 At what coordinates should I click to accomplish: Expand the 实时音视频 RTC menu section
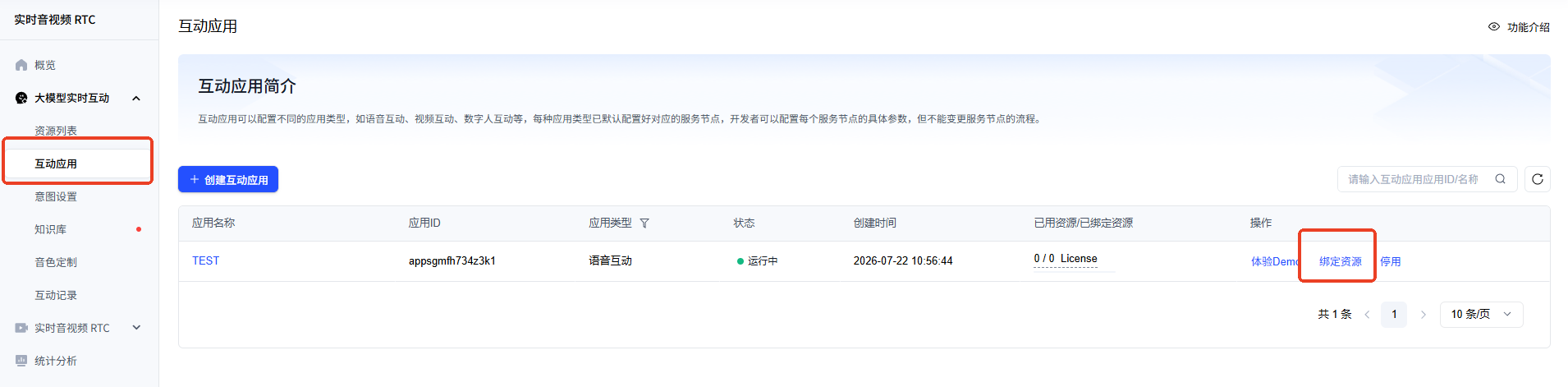click(x=136, y=328)
